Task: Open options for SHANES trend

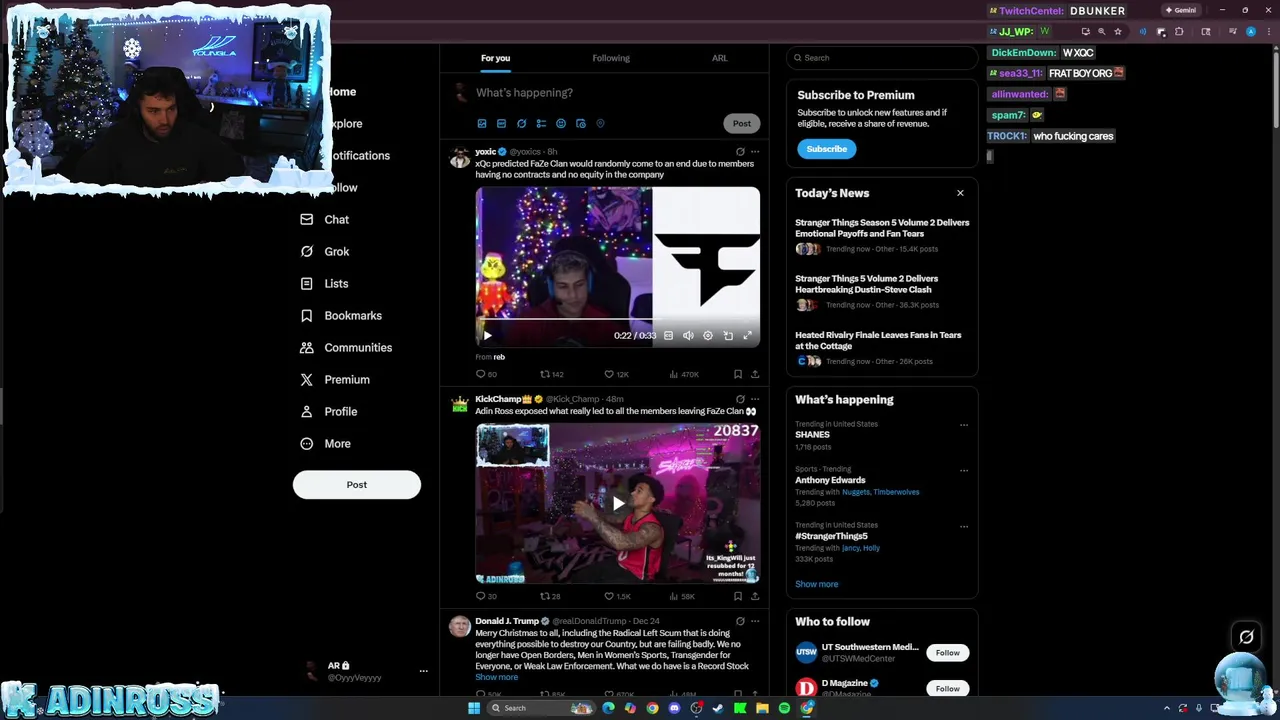Action: (x=964, y=425)
